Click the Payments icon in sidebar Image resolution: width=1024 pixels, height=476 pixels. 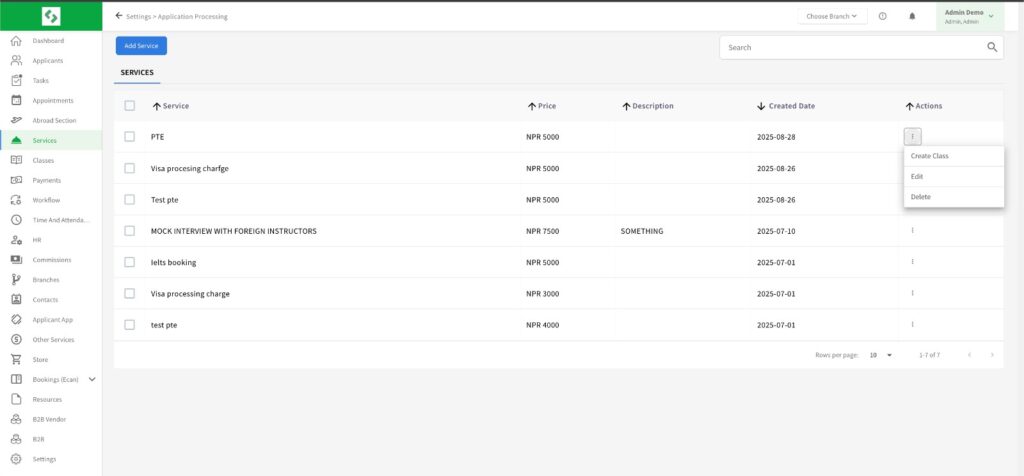click(16, 180)
